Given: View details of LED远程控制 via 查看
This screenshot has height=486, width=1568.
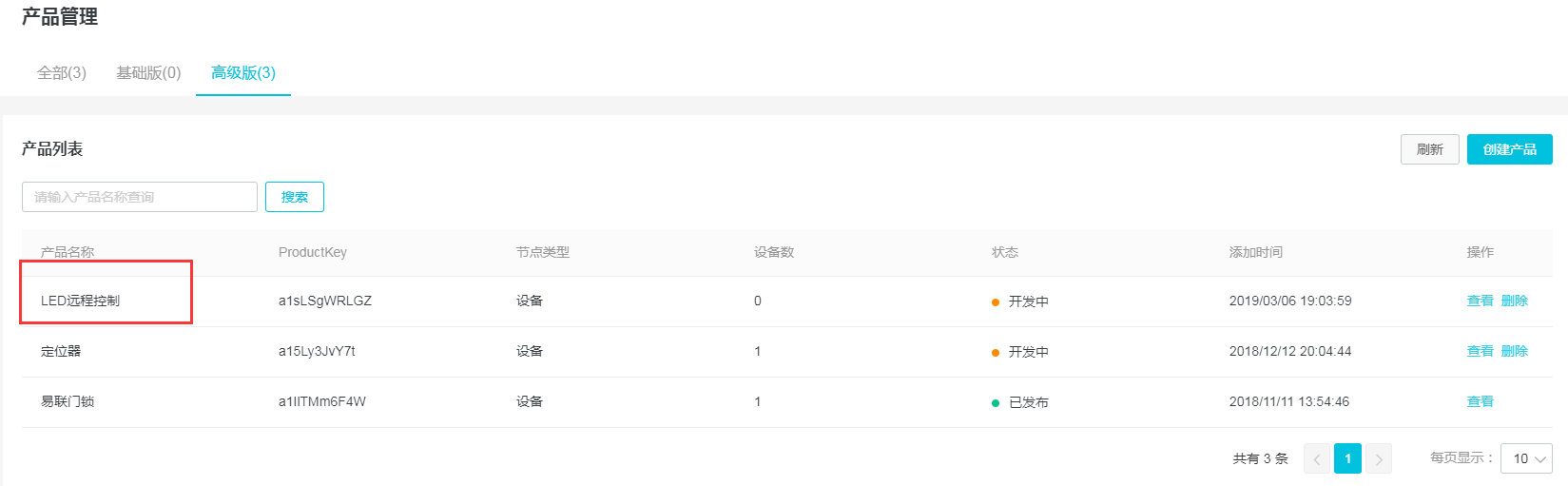Looking at the screenshot, I should point(1480,301).
